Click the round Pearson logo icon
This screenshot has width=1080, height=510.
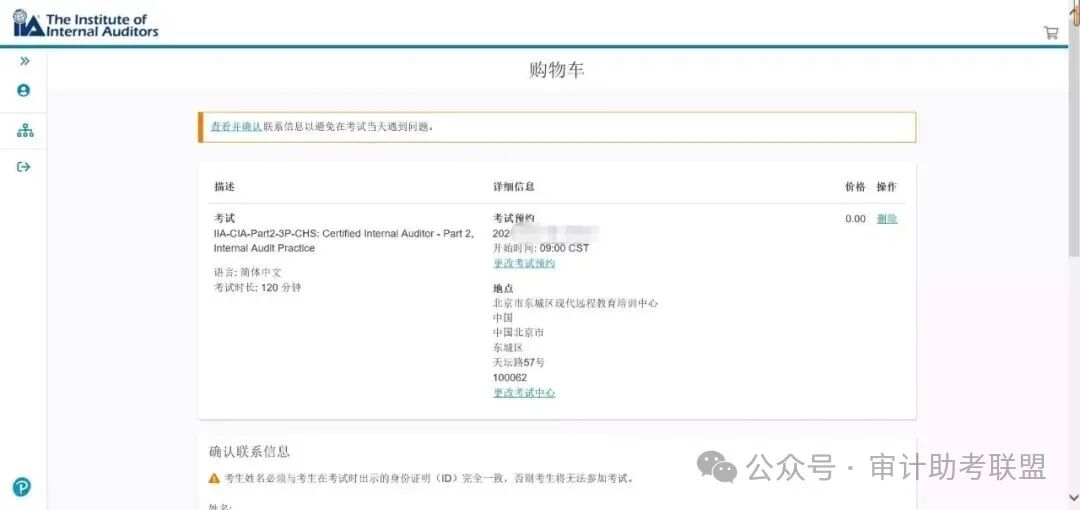click(22, 487)
